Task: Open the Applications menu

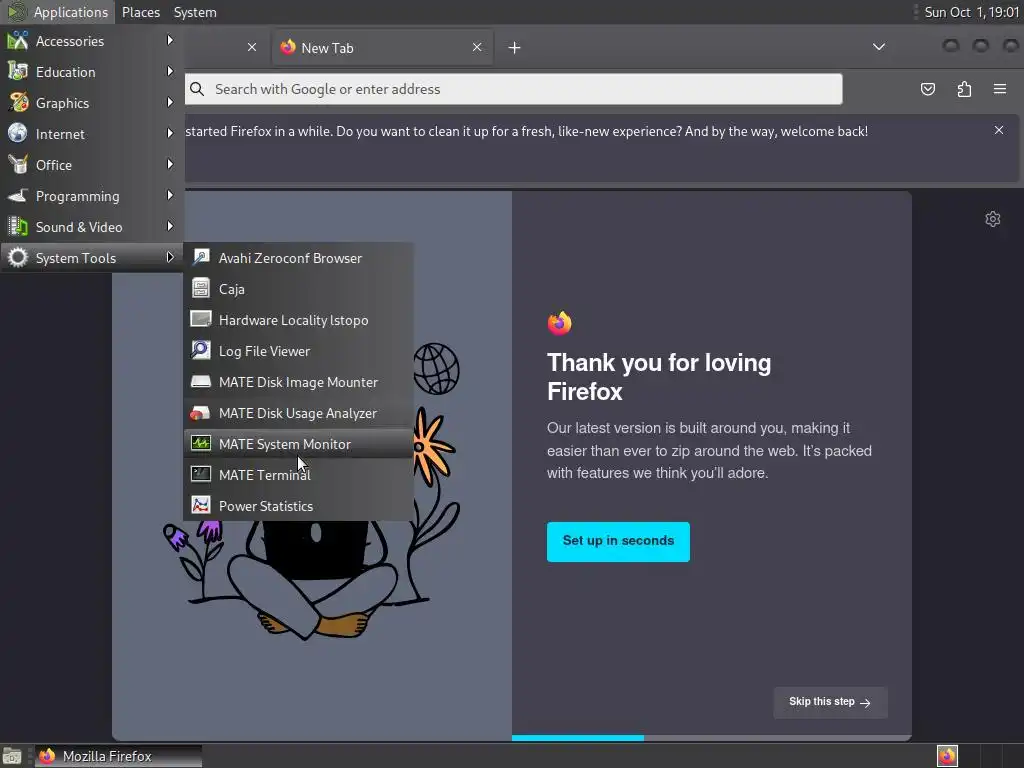Action: point(56,12)
